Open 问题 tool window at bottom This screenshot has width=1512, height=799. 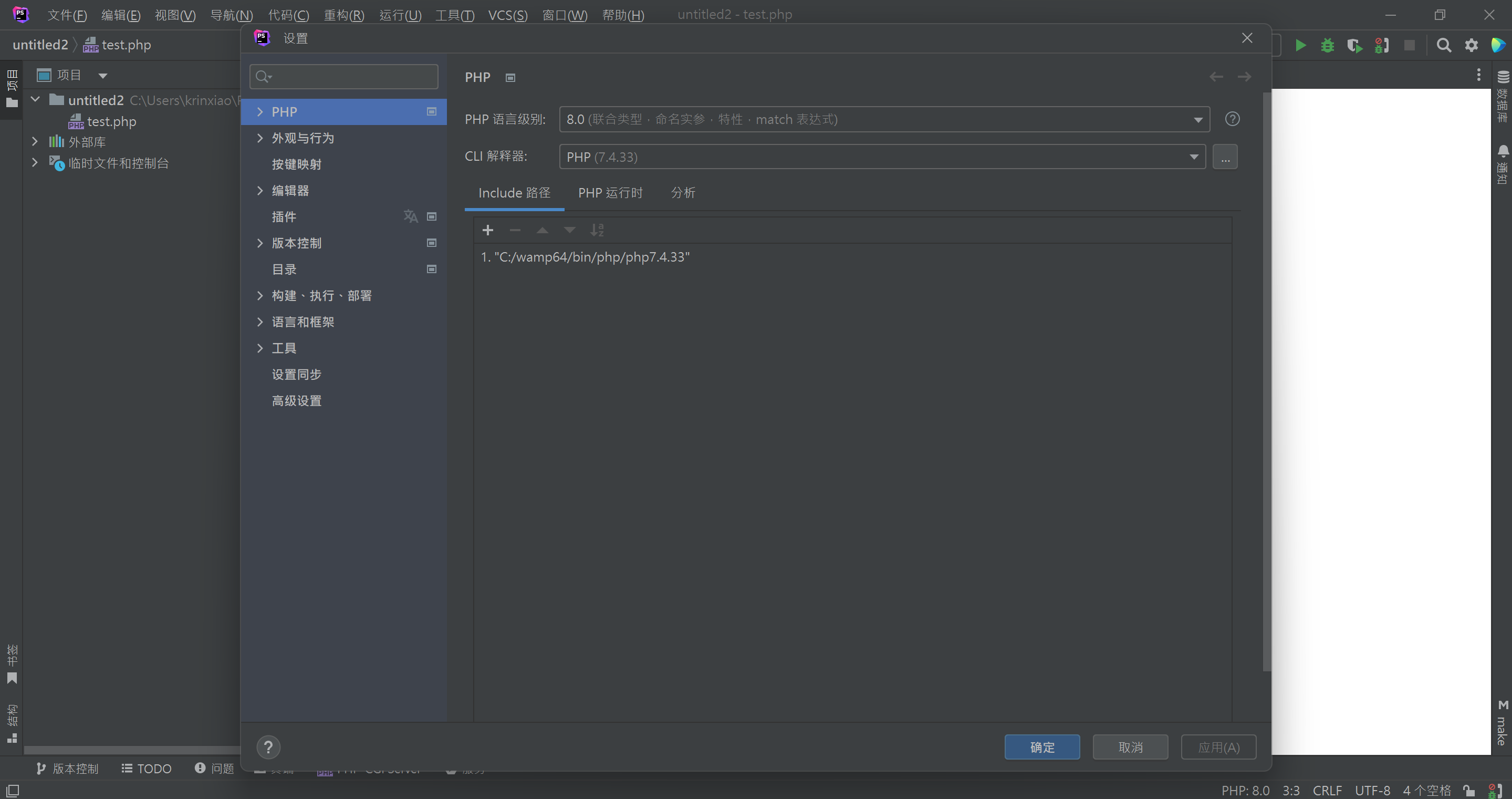coord(214,769)
